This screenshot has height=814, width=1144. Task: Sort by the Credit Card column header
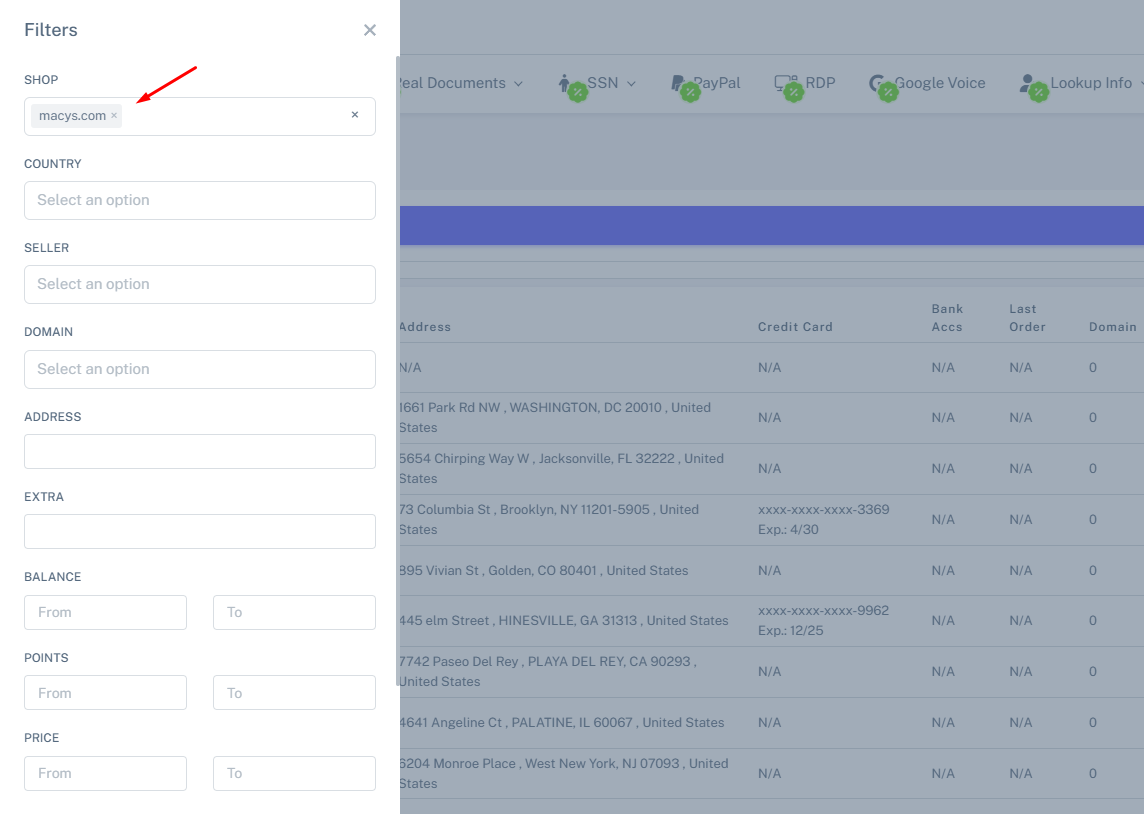(795, 327)
